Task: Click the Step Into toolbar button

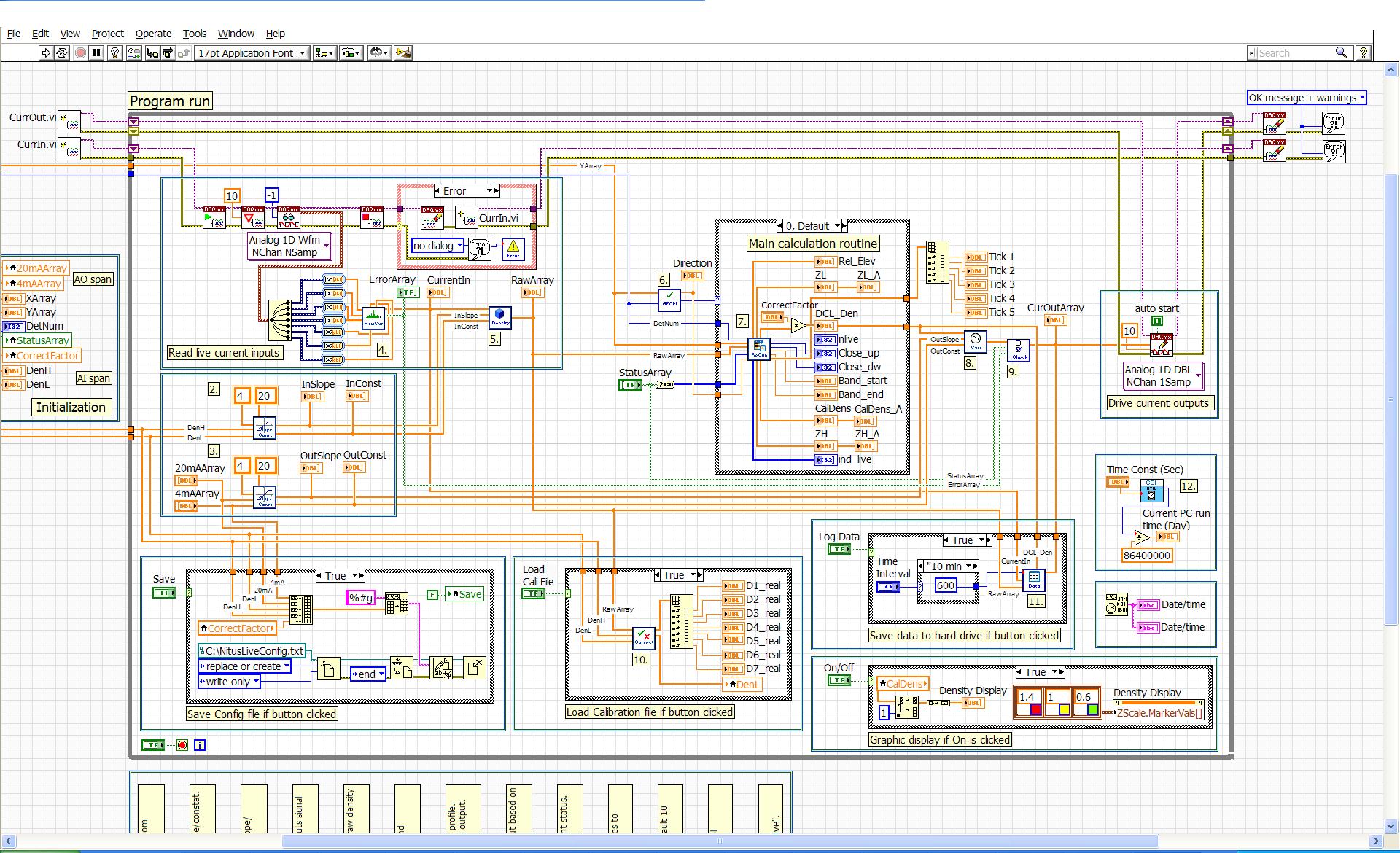Action: click(152, 52)
